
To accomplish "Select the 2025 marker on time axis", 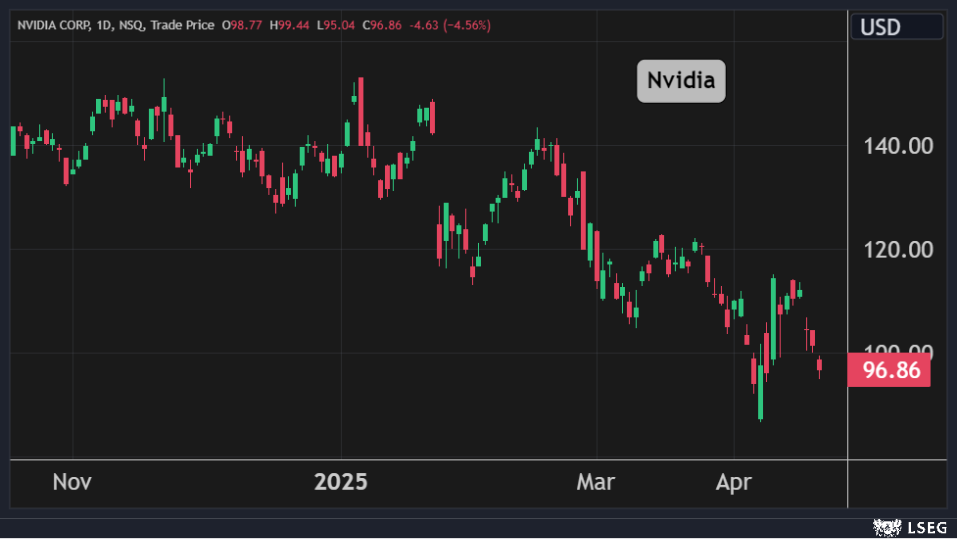I will pyautogui.click(x=341, y=482).
